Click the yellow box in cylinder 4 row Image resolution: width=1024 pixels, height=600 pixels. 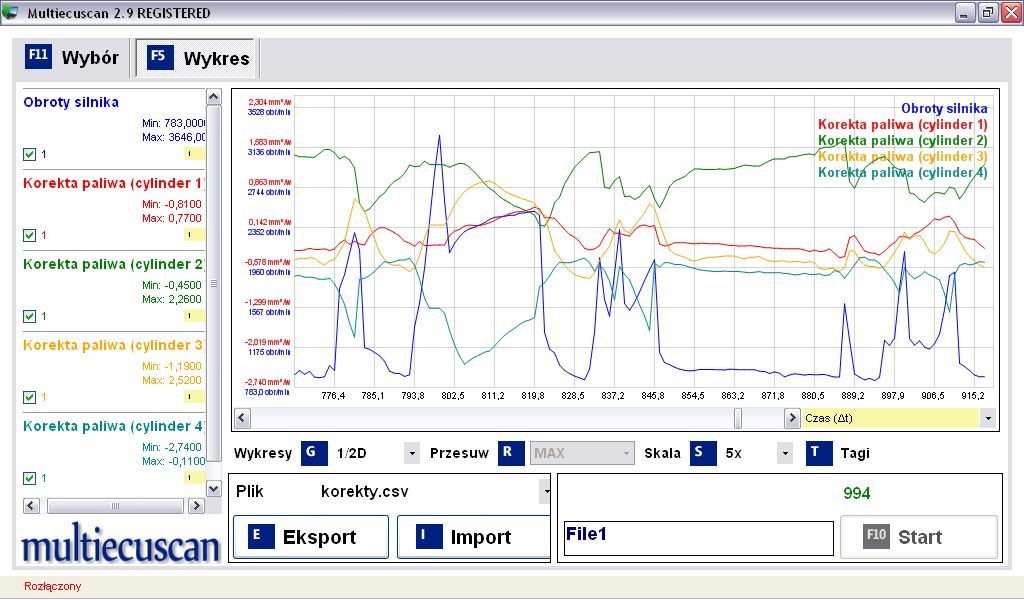tap(194, 478)
